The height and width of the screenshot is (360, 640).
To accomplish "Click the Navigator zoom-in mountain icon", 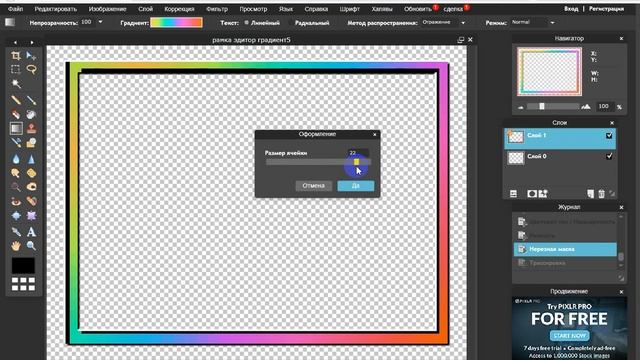I will tap(586, 107).
